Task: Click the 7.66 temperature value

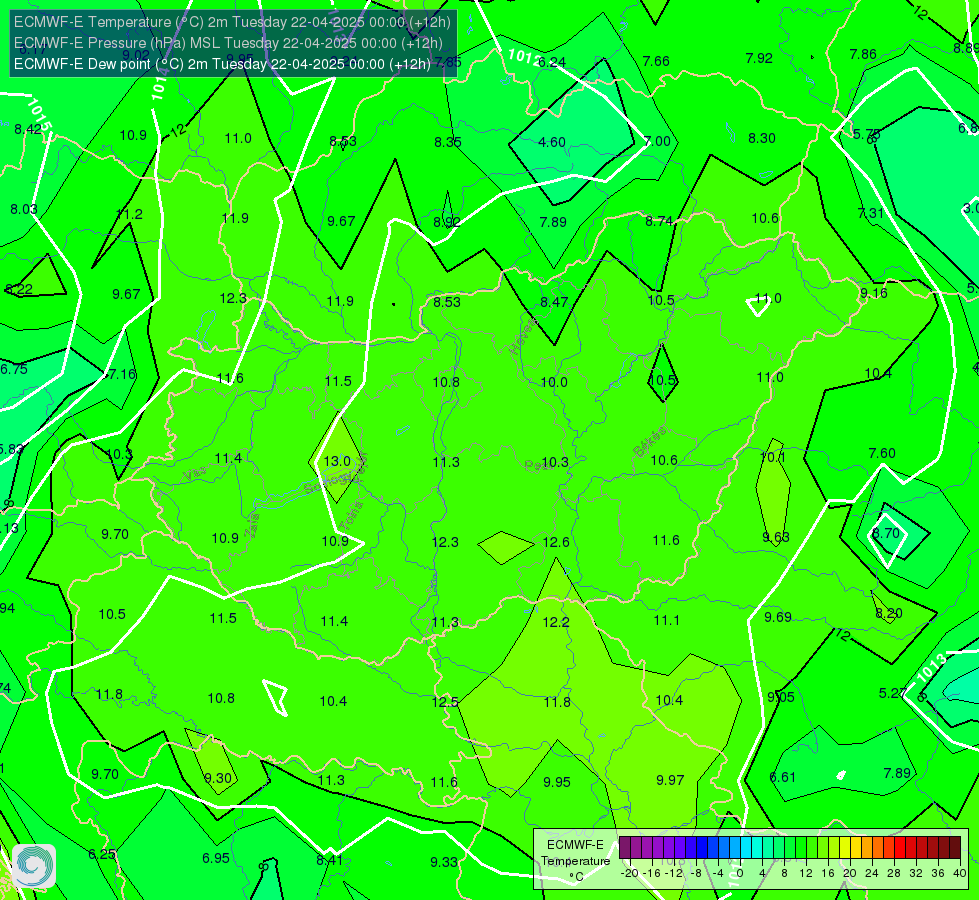Action: (656, 61)
